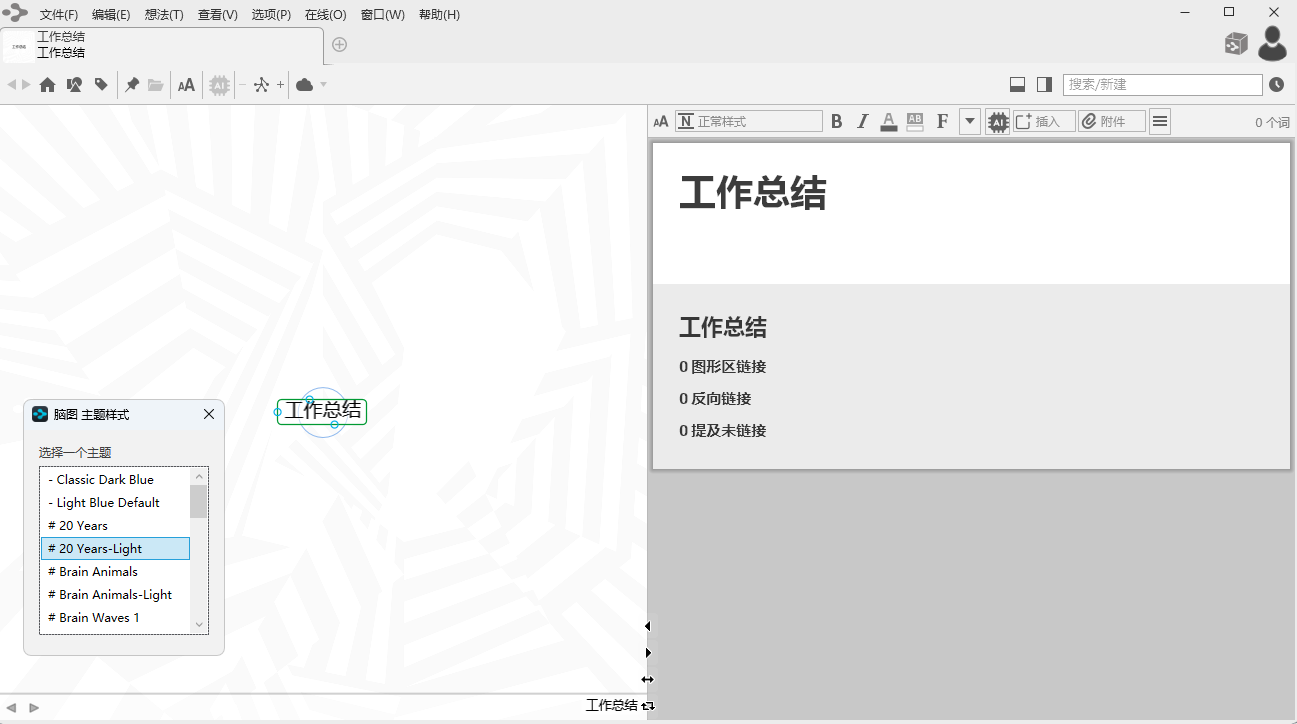Expand the cloud icon dropdown arrow
Screen dimensions: 1297x724
coord(322,85)
